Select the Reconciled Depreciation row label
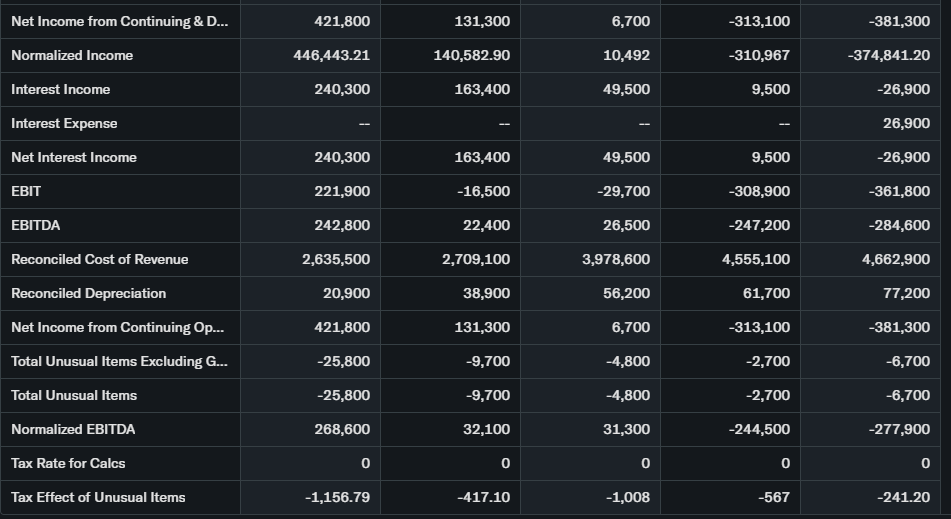This screenshot has width=951, height=519. pyautogui.click(x=89, y=293)
